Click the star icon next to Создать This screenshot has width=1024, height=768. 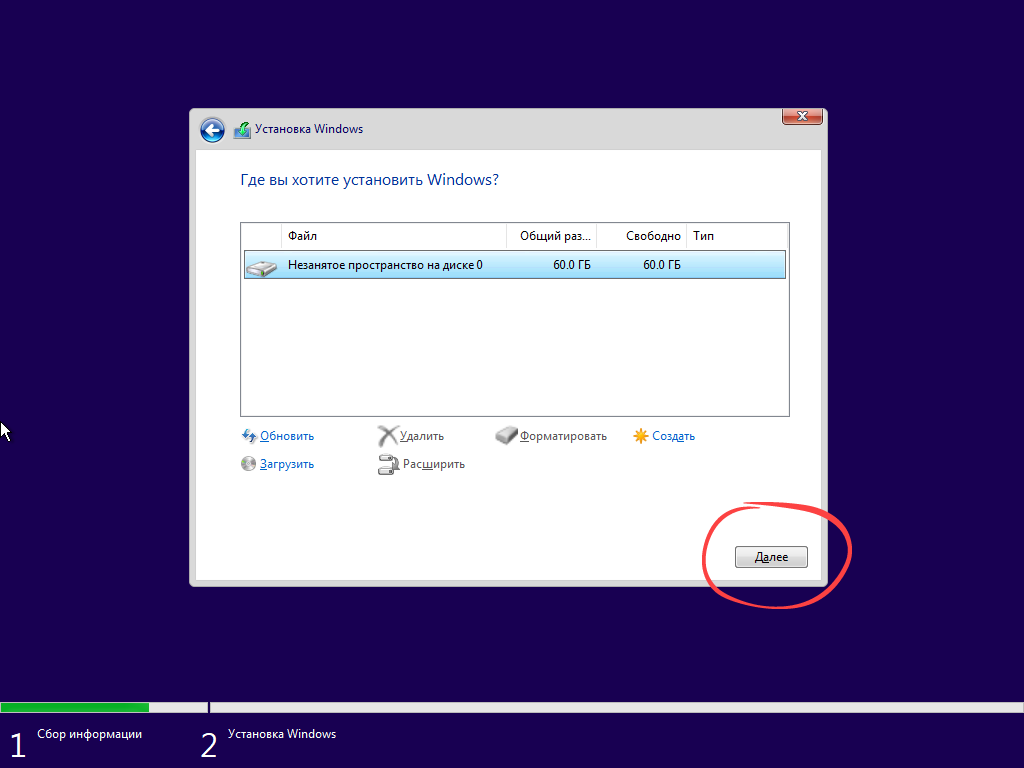click(x=640, y=435)
